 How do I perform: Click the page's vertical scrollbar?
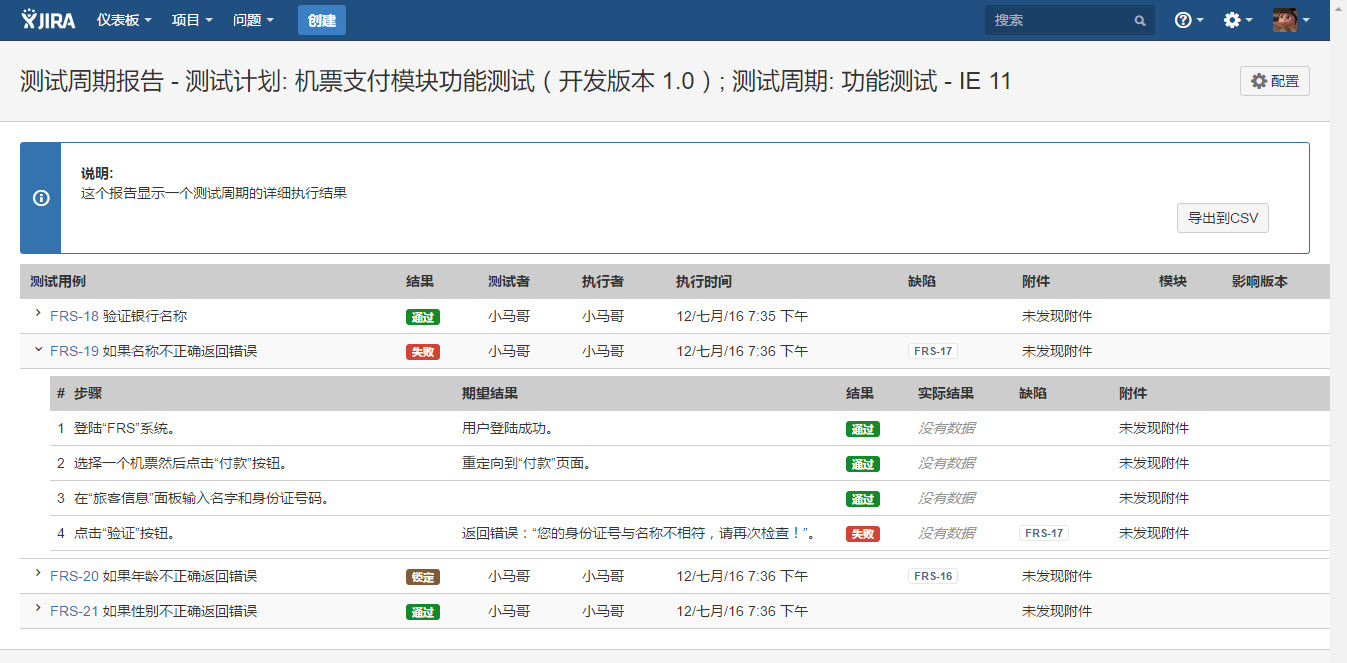pyautogui.click(x=1338, y=331)
